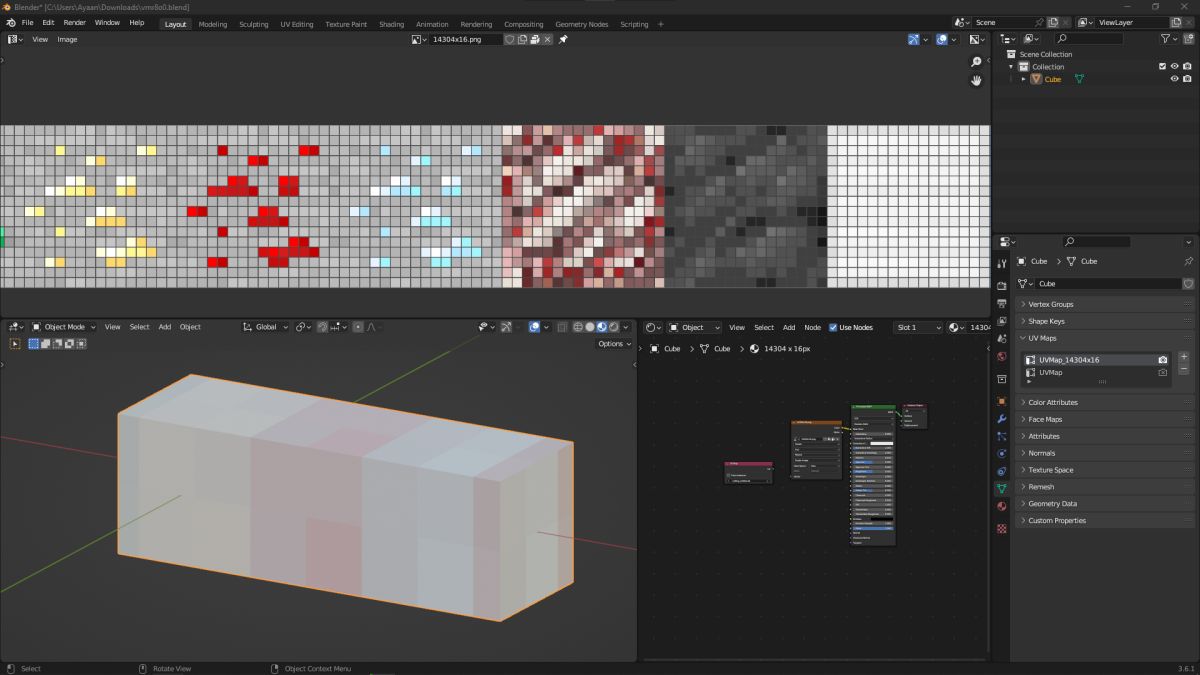Click the zoom magnifier in image editor
The height and width of the screenshot is (675, 1200).
[976, 62]
